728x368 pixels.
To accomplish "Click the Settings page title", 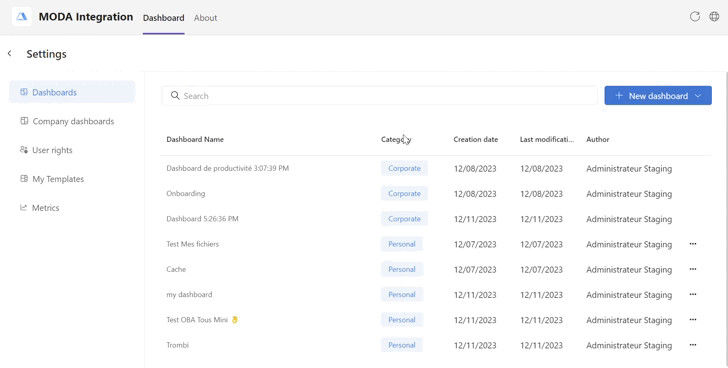I will (x=46, y=54).
